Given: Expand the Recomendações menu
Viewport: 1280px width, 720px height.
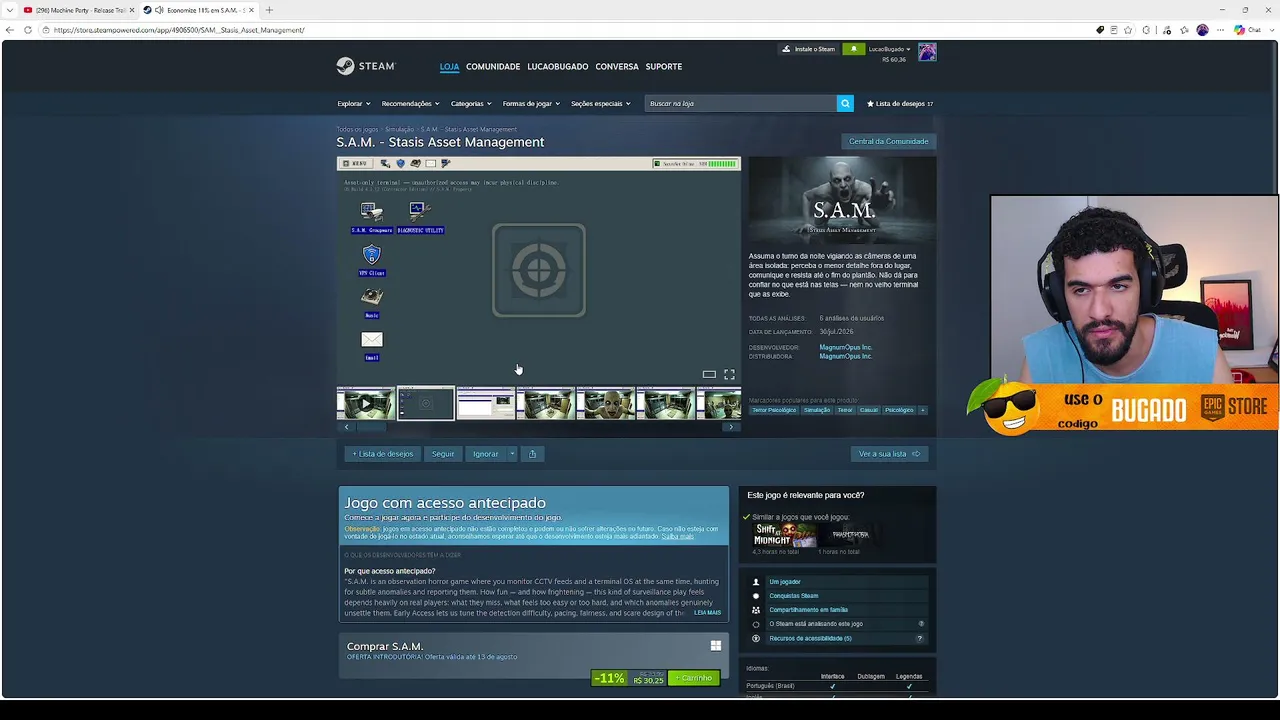Looking at the screenshot, I should [x=410, y=104].
